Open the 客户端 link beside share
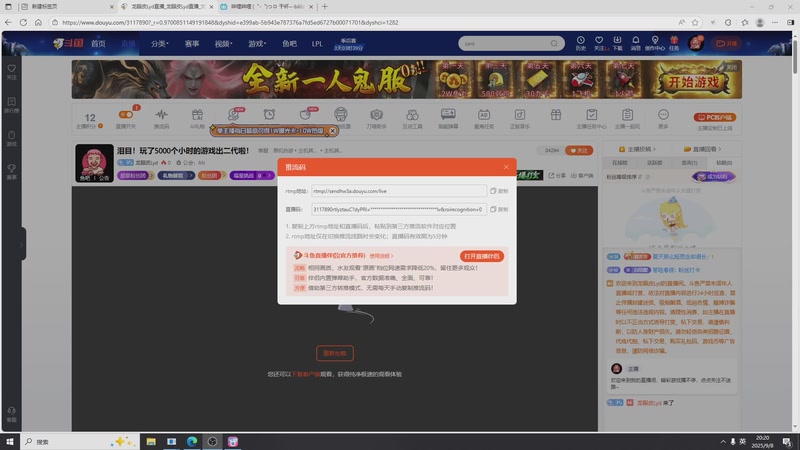Screen dimensions: 800x450 pos(582,176)
